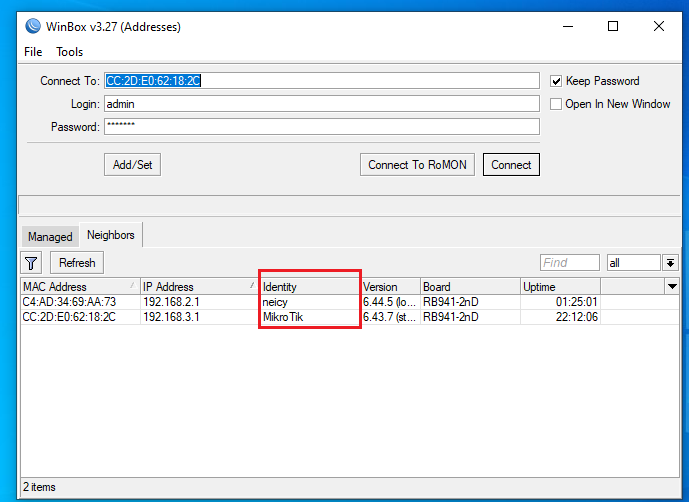
Task: Open the File menu
Action: [x=33, y=52]
